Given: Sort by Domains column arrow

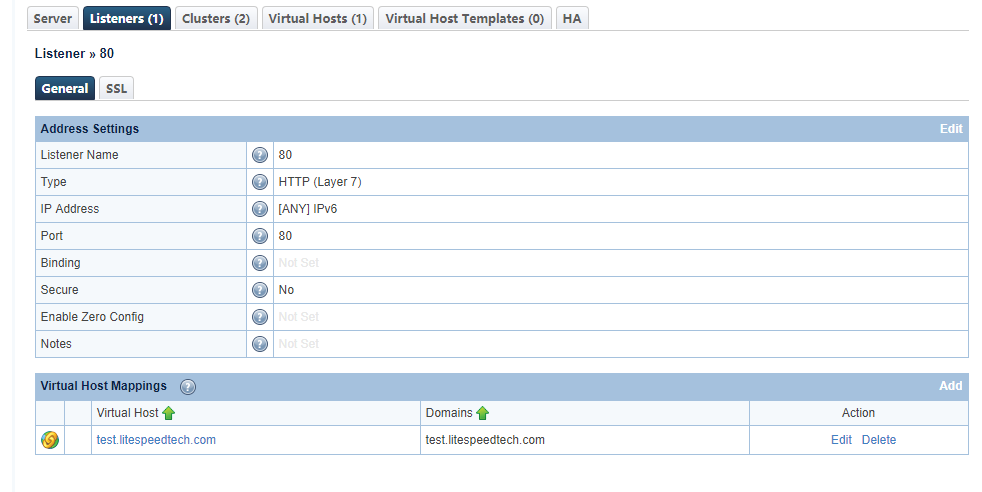Looking at the screenshot, I should [482, 413].
